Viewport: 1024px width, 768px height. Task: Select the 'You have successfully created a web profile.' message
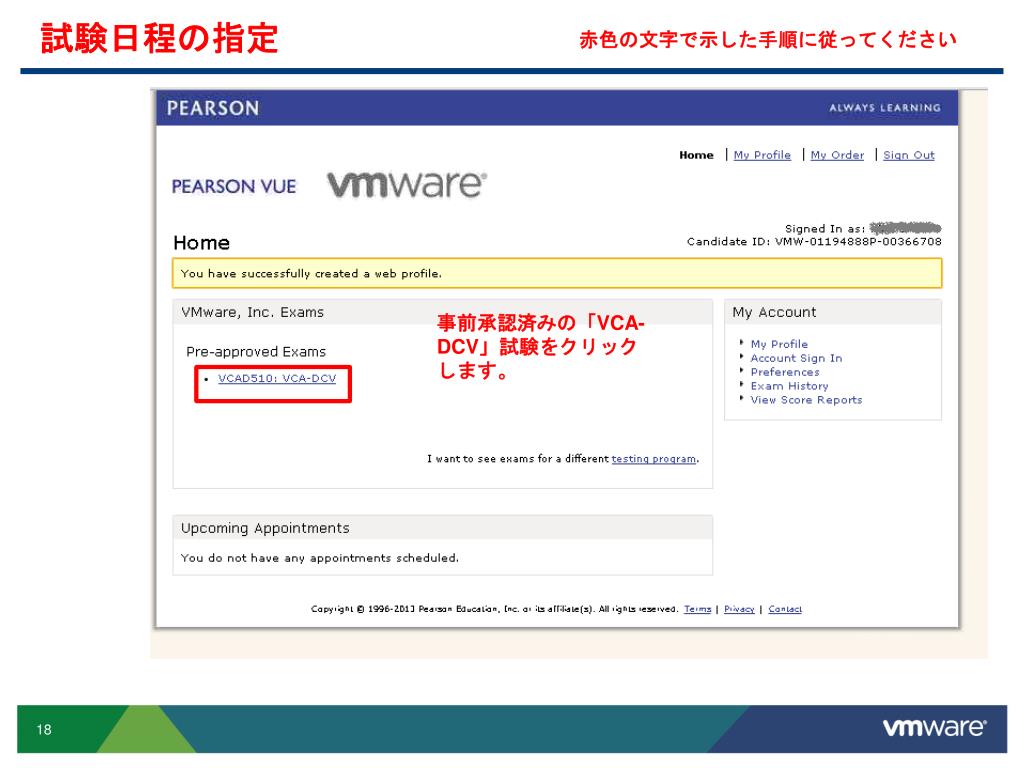(556, 274)
